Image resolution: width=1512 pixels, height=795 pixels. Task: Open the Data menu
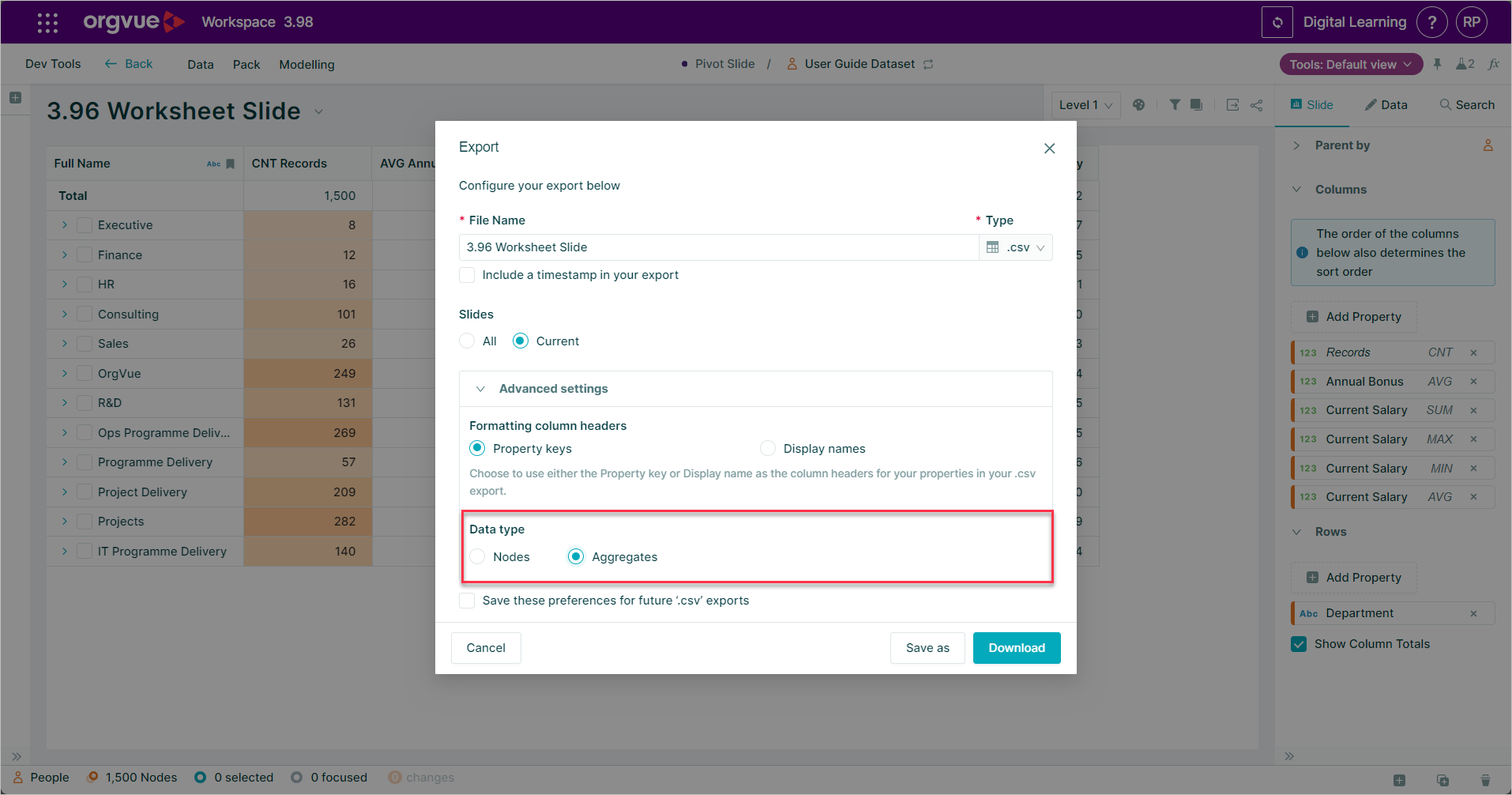tap(201, 65)
